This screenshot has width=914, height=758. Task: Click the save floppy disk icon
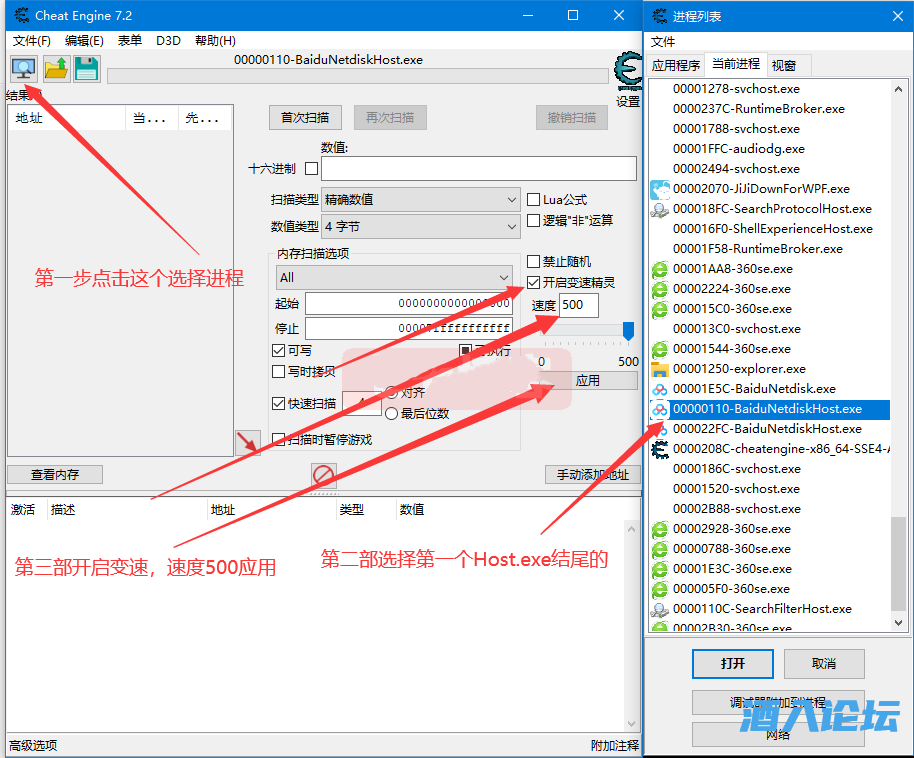86,69
